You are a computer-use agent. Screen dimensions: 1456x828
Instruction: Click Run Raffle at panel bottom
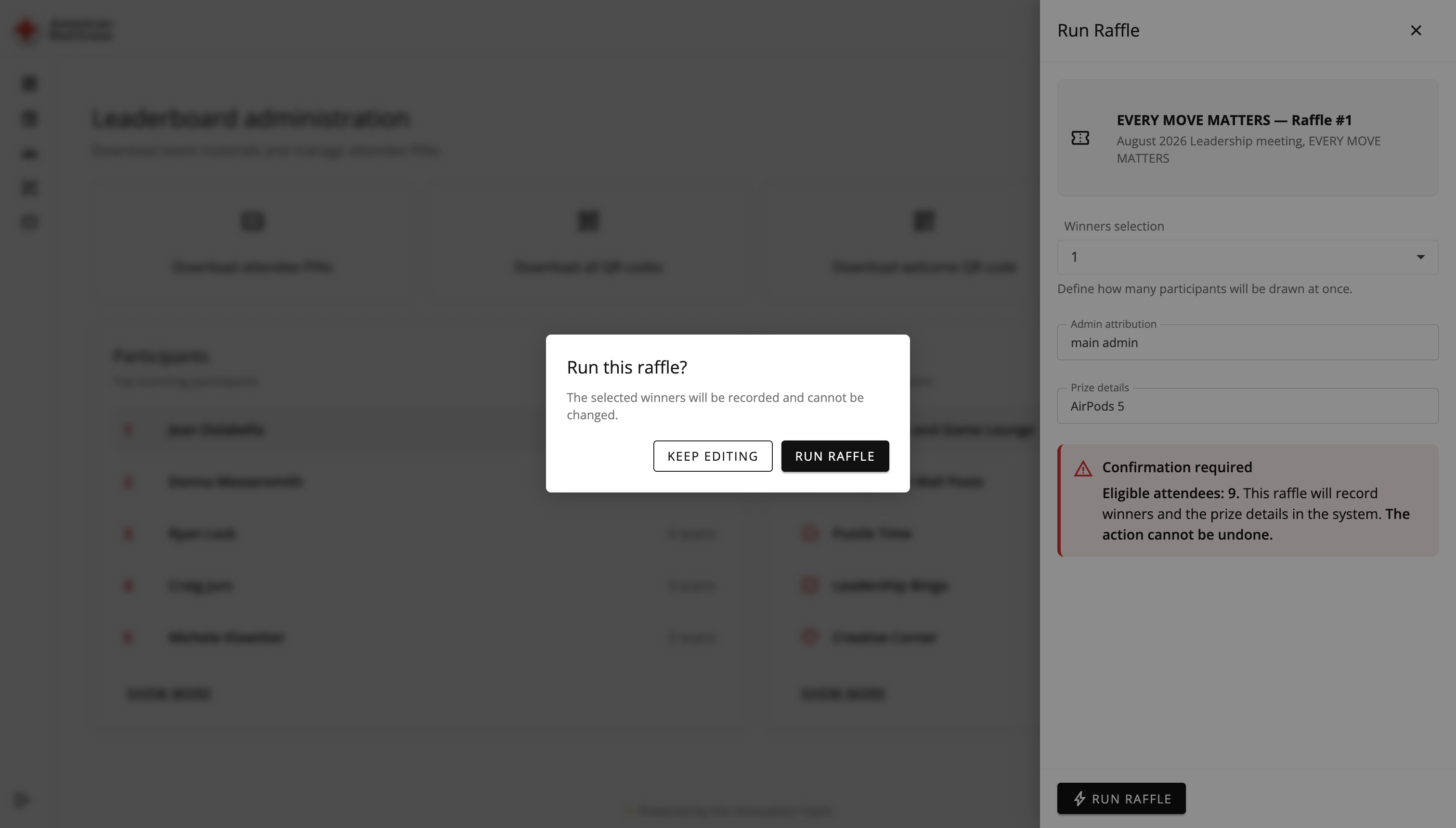point(1121,799)
